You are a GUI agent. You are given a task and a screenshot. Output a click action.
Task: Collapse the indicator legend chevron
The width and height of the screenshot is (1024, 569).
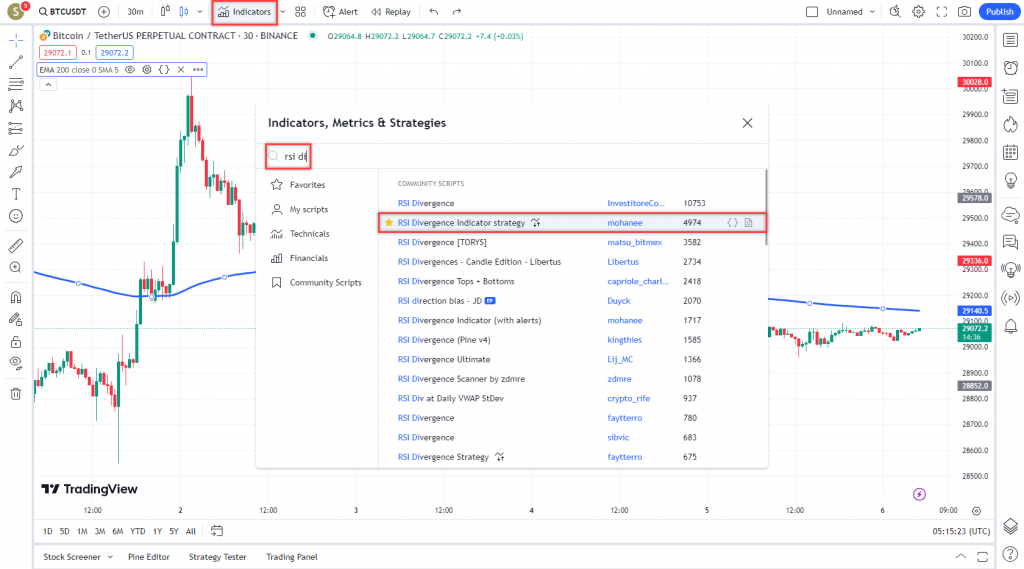click(x=48, y=85)
